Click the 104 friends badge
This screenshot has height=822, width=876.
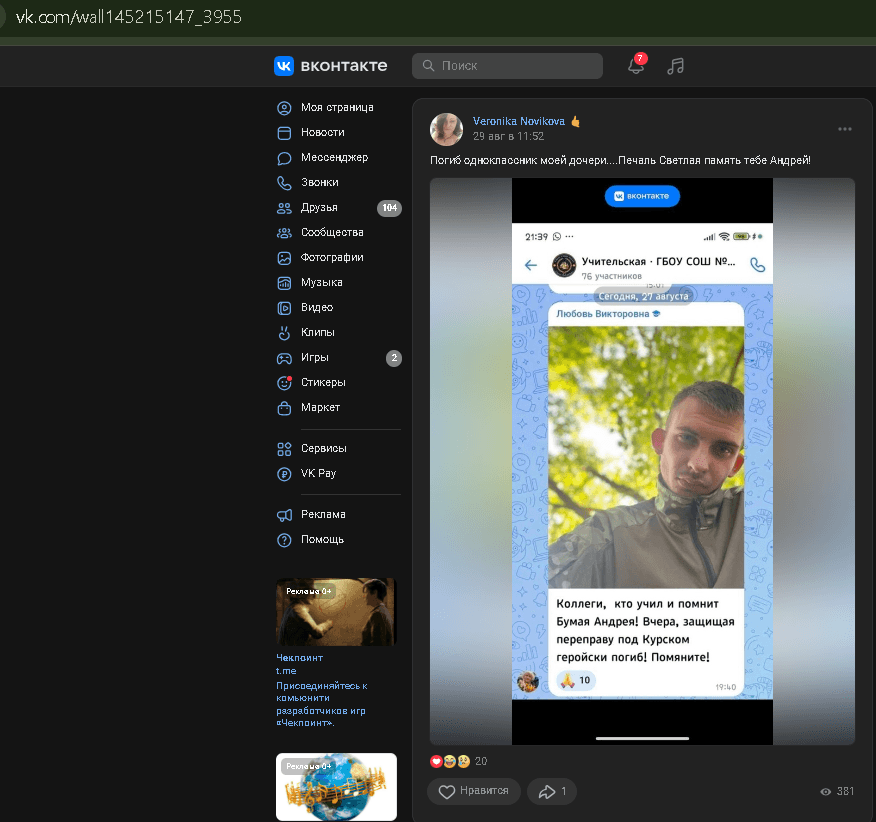coord(389,208)
